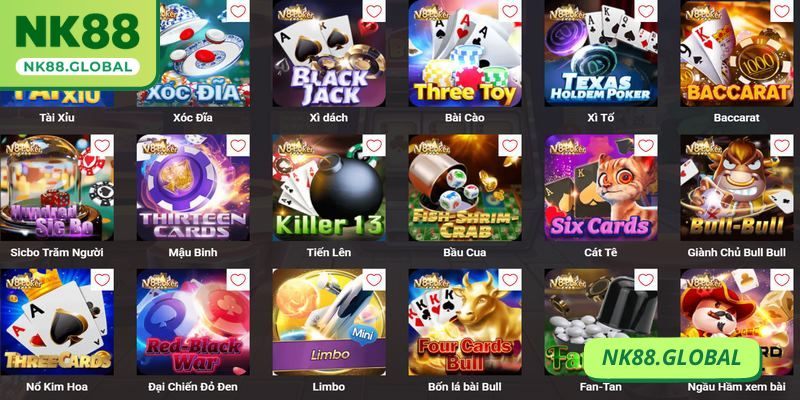The width and height of the screenshot is (800, 400).
Task: Toggle favorite heart on Thirteen Cards
Action: coord(238,145)
